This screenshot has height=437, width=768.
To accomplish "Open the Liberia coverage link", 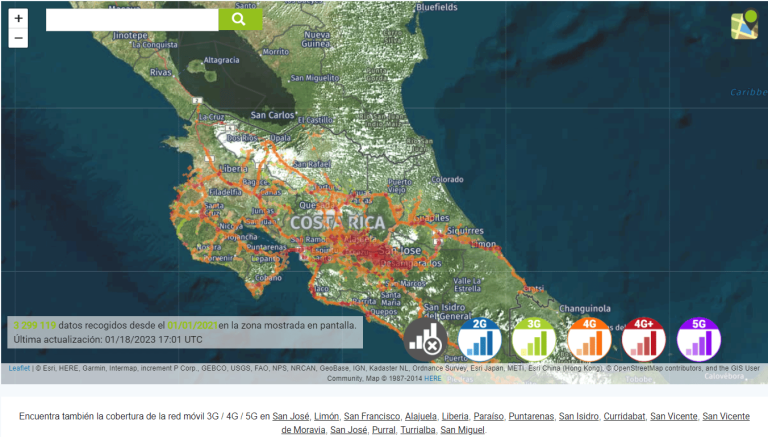I will (x=455, y=416).
